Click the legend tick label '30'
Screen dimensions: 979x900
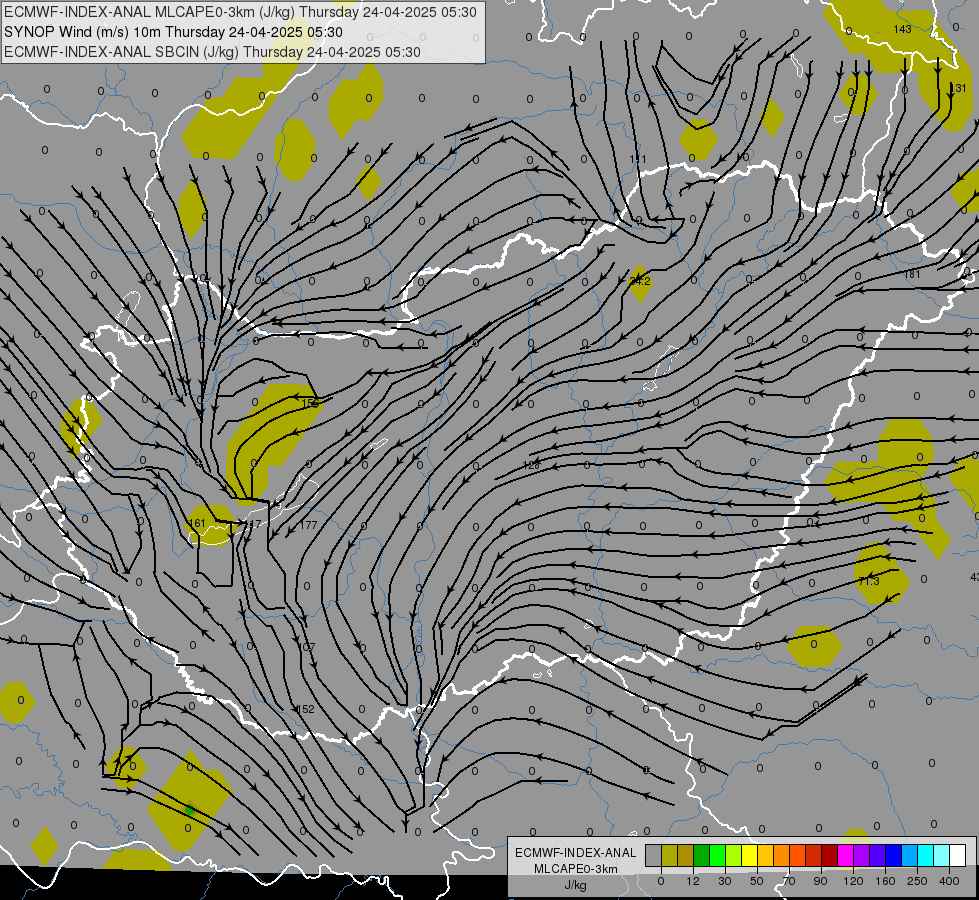pyautogui.click(x=725, y=881)
